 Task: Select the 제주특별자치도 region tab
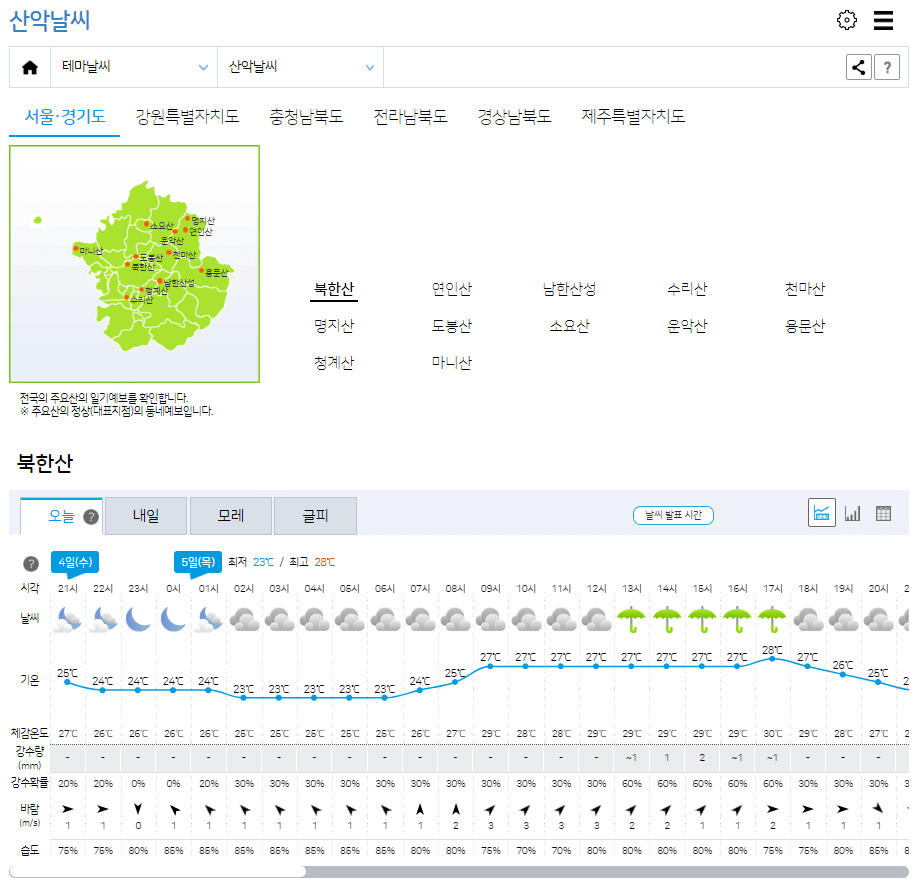tap(631, 116)
